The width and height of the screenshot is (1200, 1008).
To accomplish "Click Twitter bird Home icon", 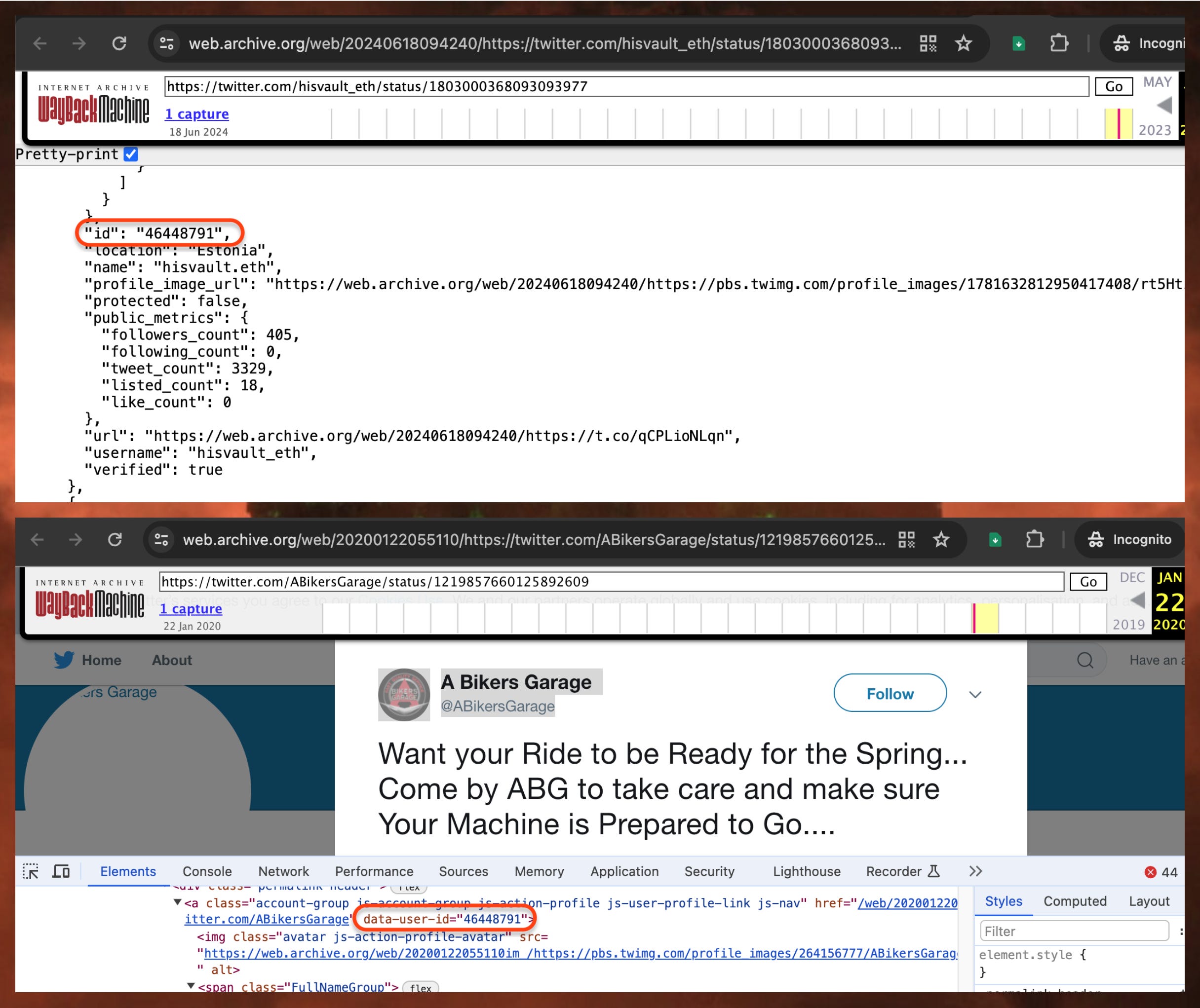I will (64, 660).
